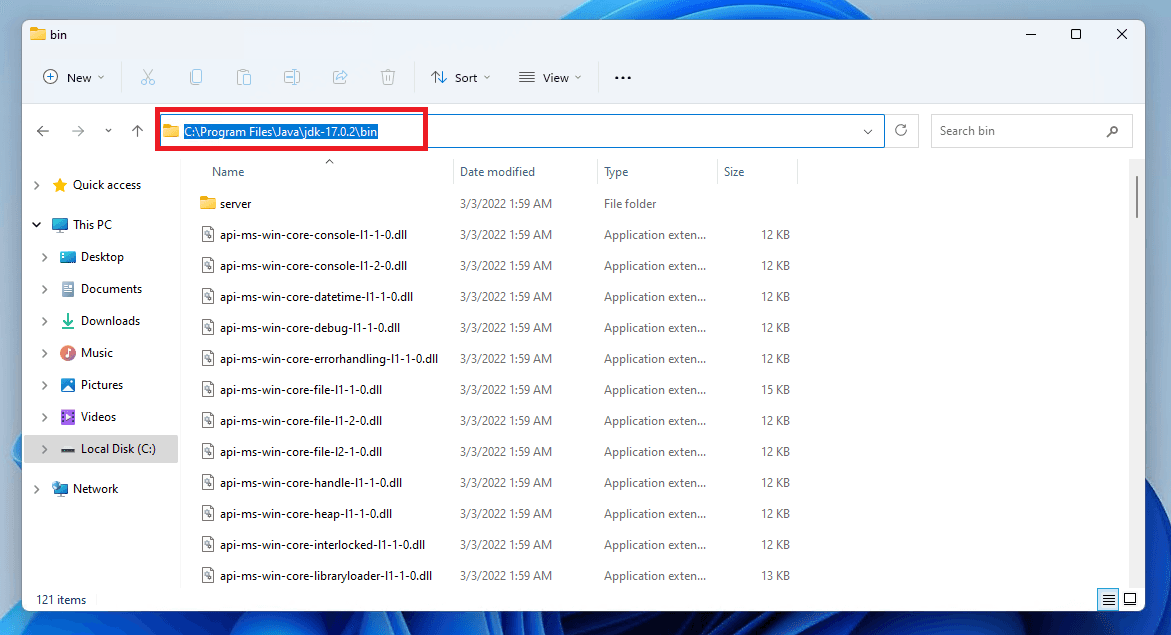1171x635 pixels.
Task: Select api-ms-win-core-file-l1-1-0.dll
Action: [301, 390]
